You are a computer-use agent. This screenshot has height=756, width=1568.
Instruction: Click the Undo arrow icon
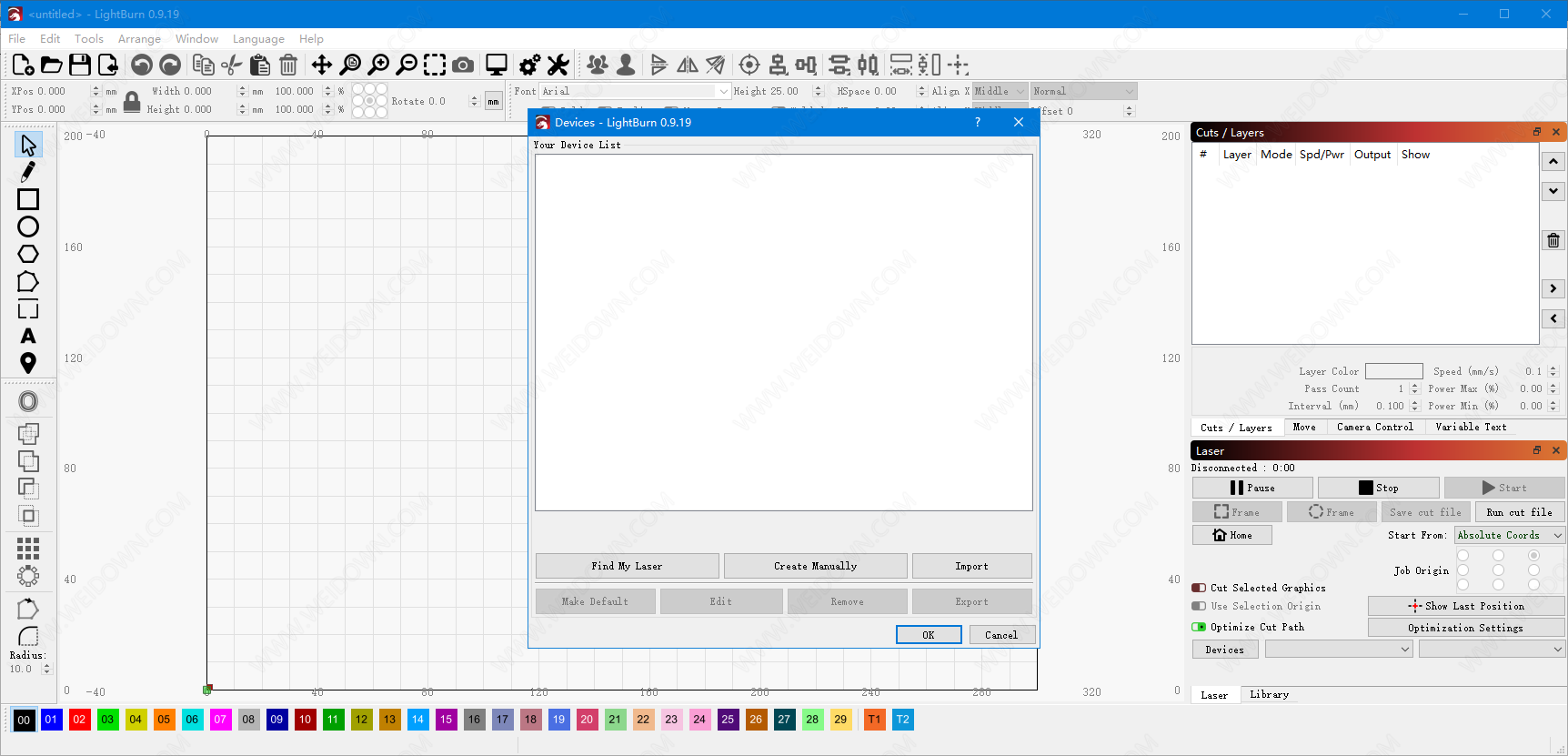tap(141, 65)
